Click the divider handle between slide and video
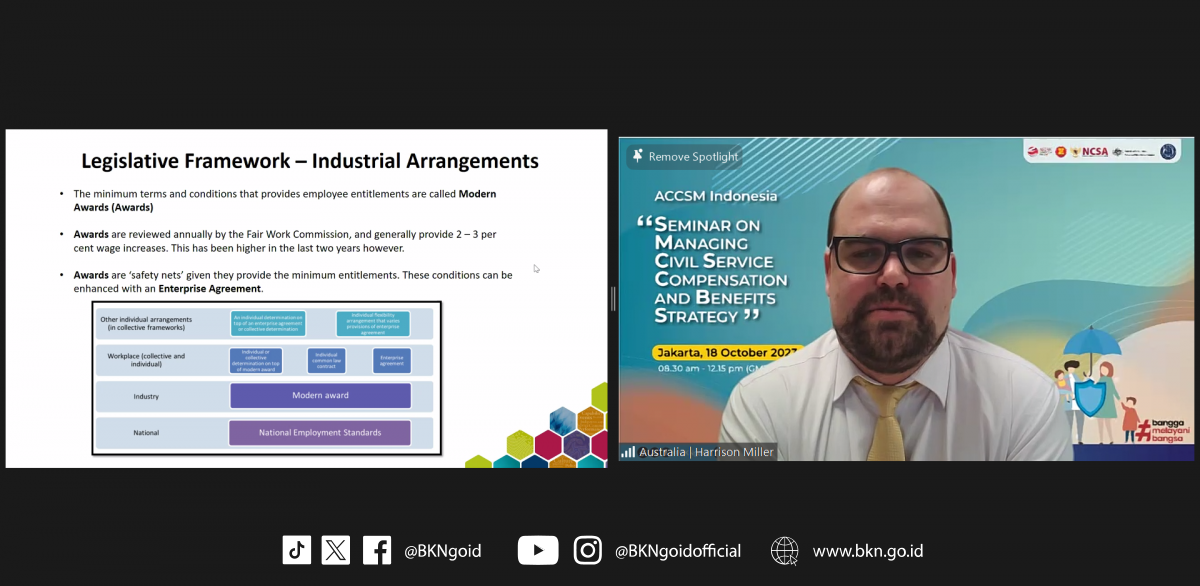This screenshot has width=1200, height=586. [613, 298]
